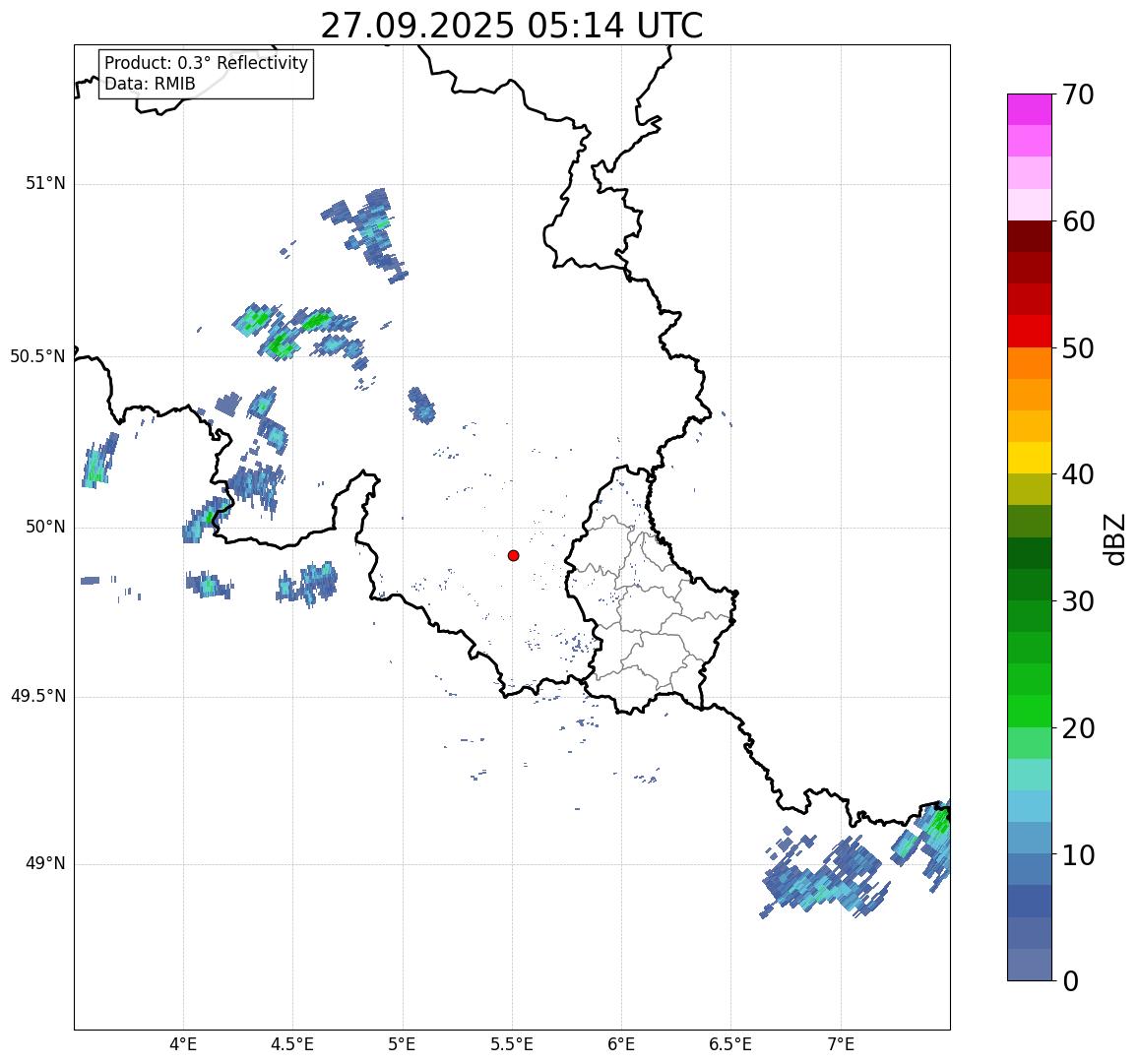This screenshot has width=1139, height=1064.
Task: Click the magenta 70 dBZ color band
Action: pyautogui.click(x=1030, y=109)
